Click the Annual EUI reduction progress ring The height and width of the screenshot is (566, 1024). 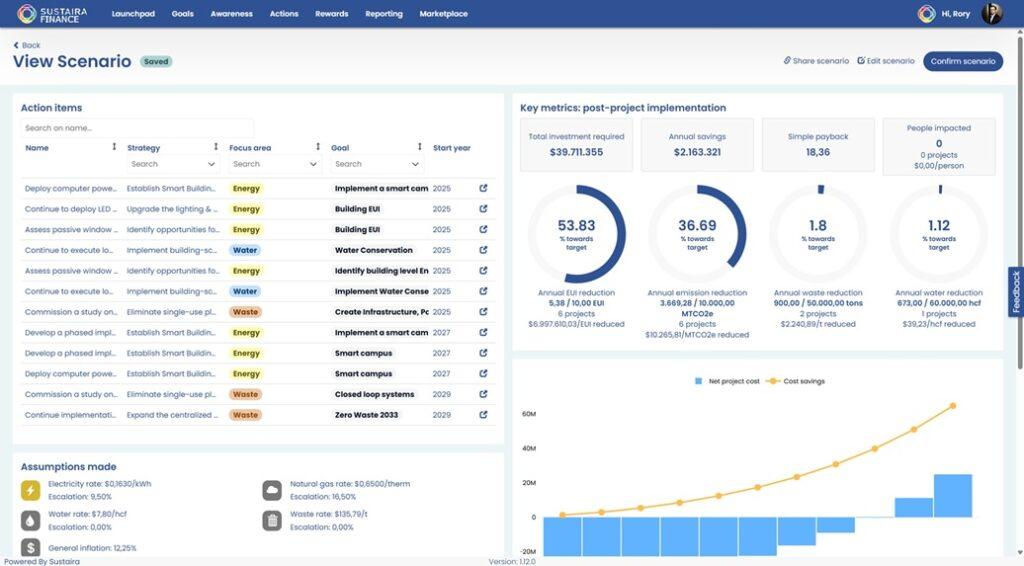click(576, 235)
